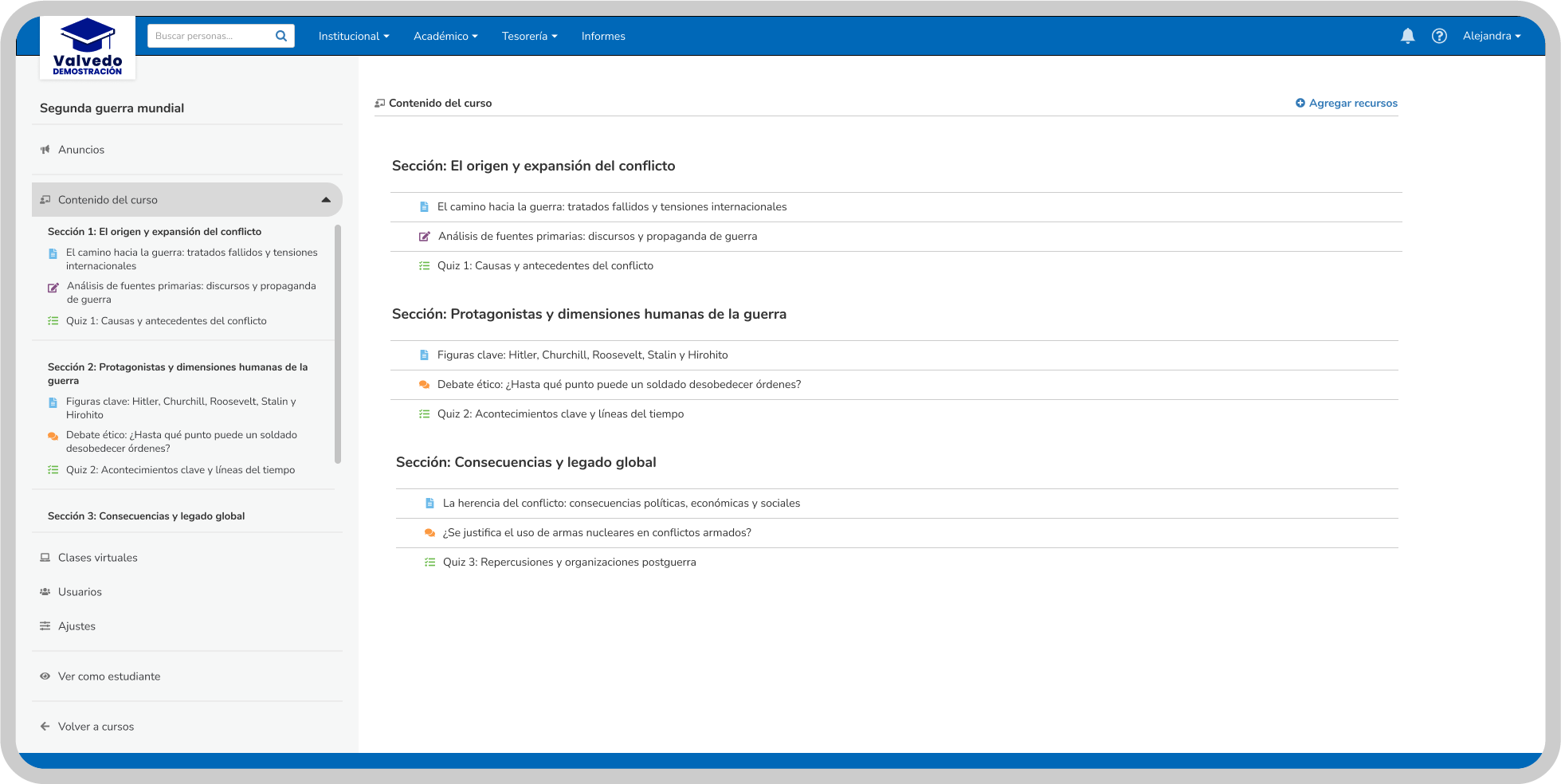Go back via Volver a cursos
The height and width of the screenshot is (784, 1561).
click(x=96, y=727)
